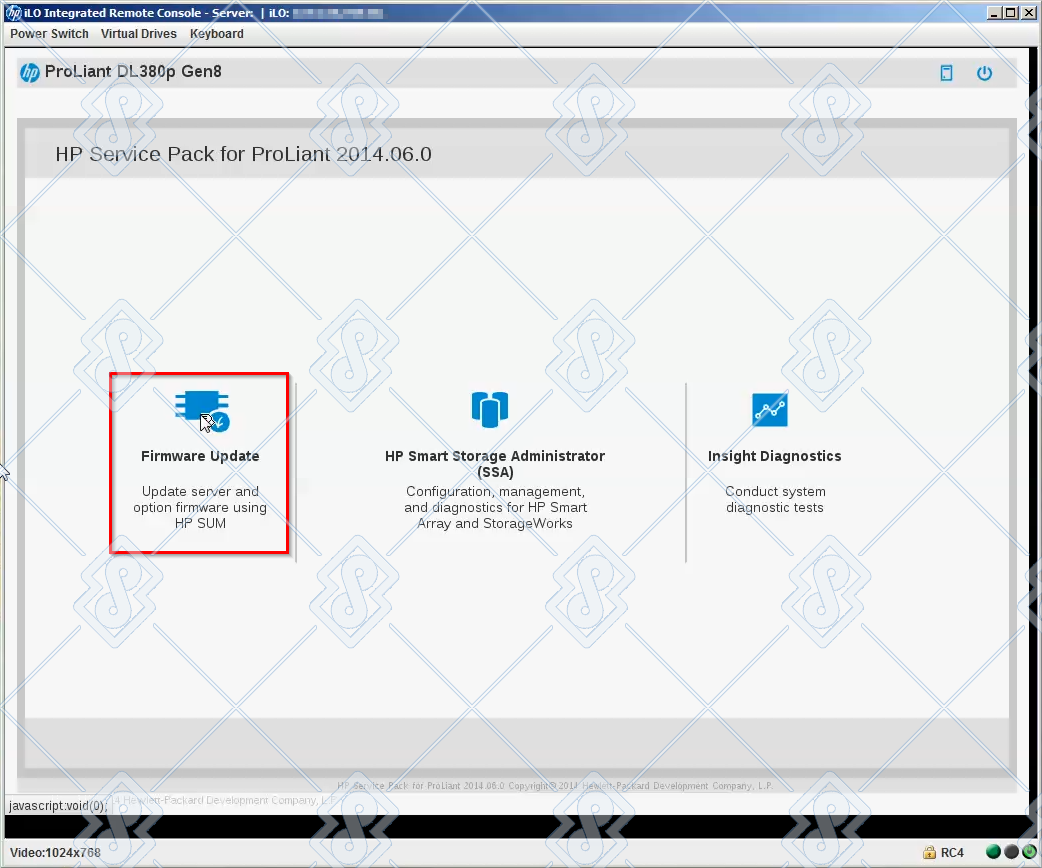Open the Firmware Update link
1042x868 pixels.
click(x=200, y=456)
